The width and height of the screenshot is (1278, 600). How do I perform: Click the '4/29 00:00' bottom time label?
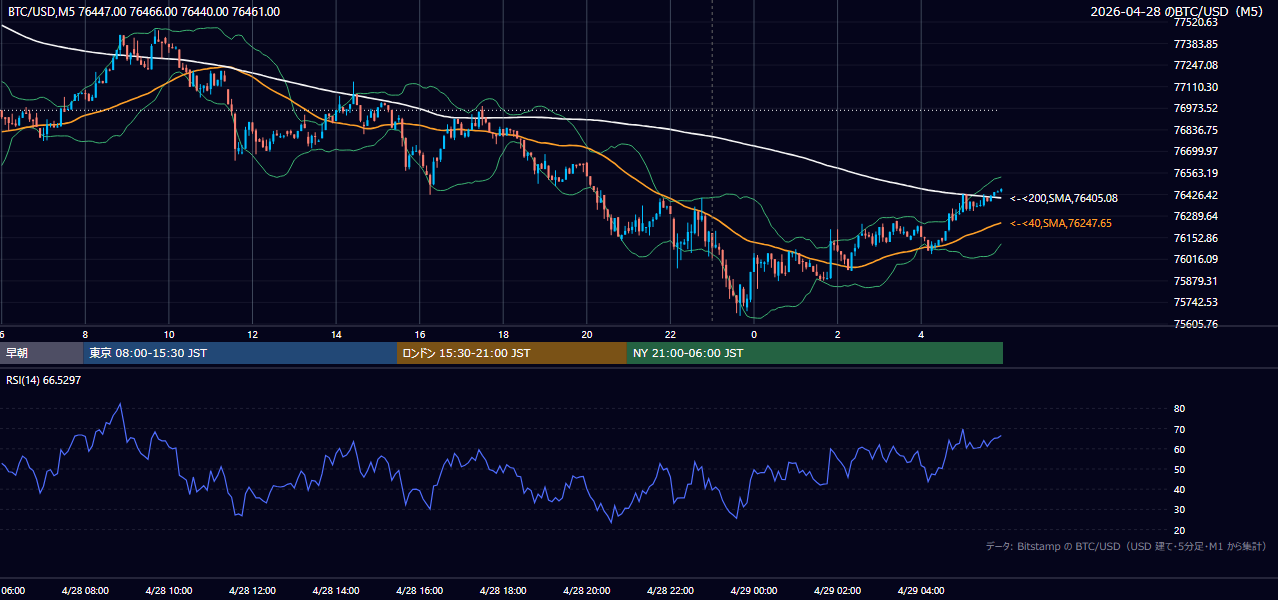coord(754,590)
